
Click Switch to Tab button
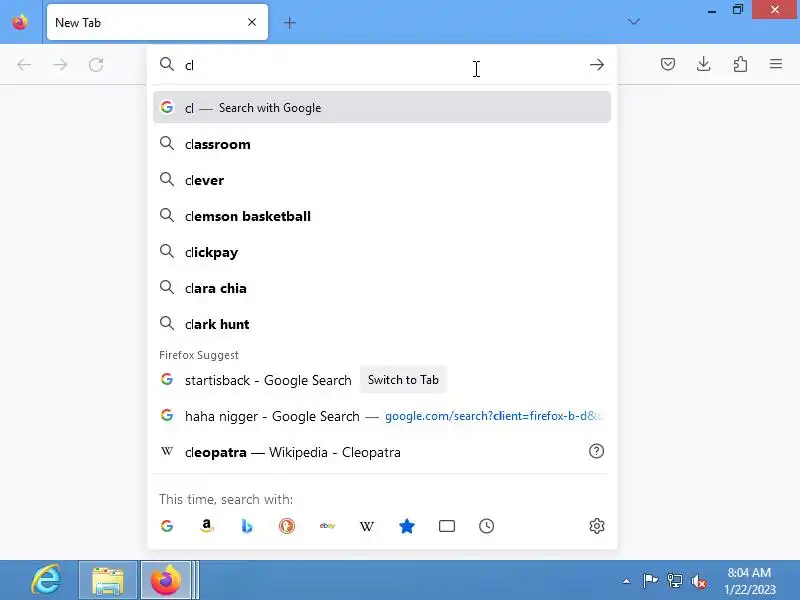(x=403, y=380)
